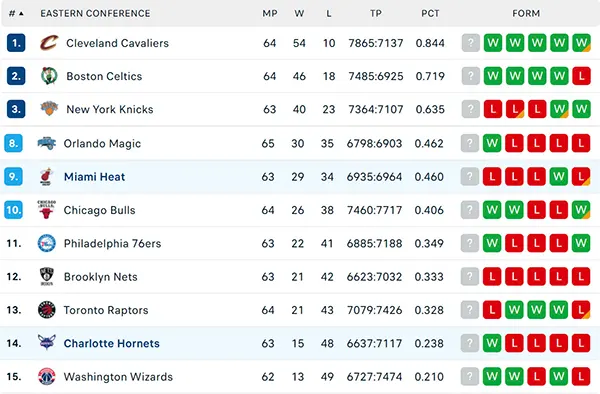The width and height of the screenshot is (600, 394).
Task: Click the Boston Celtics shamrock logo
Action: coord(49,76)
